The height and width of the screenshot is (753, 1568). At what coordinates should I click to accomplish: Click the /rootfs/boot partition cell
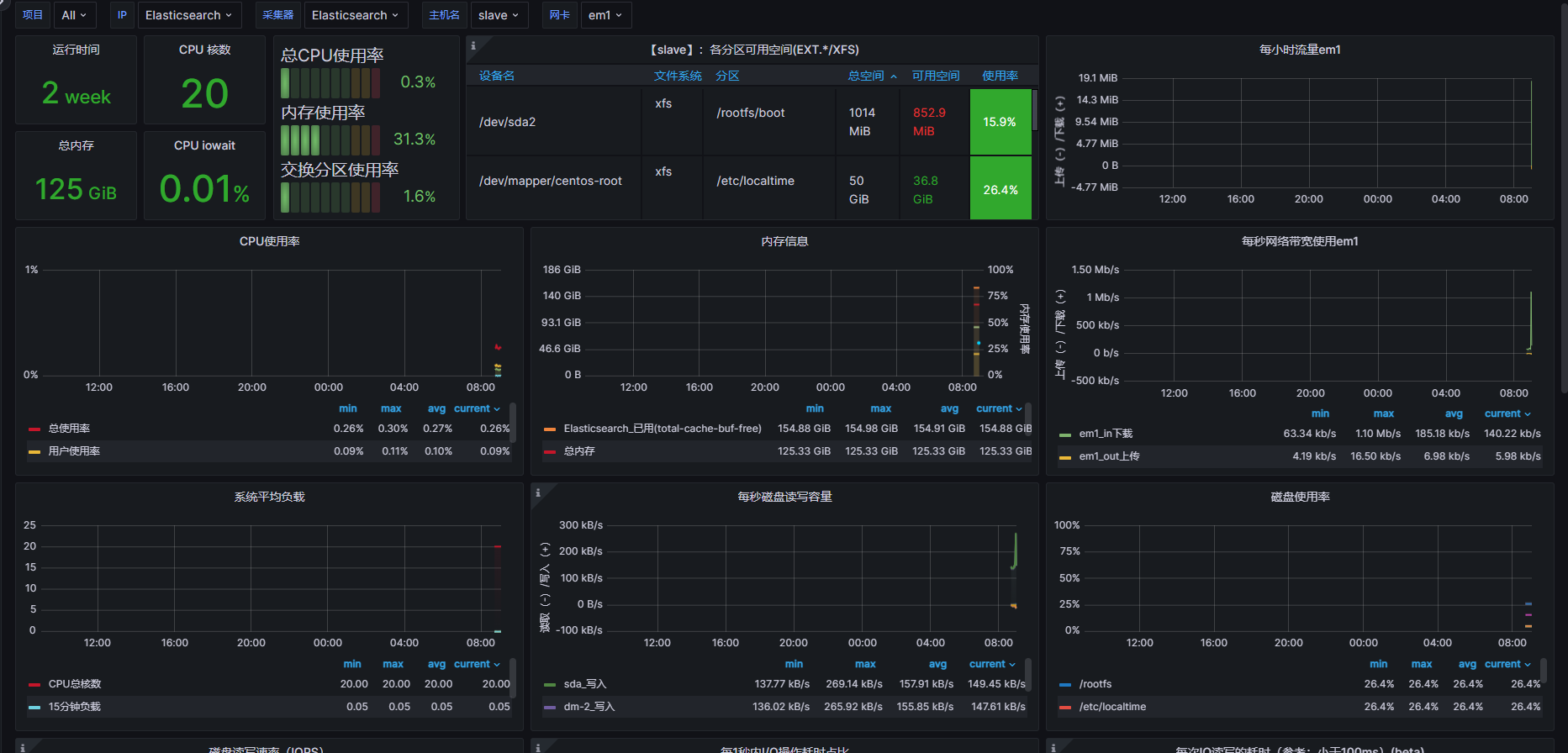(769, 122)
